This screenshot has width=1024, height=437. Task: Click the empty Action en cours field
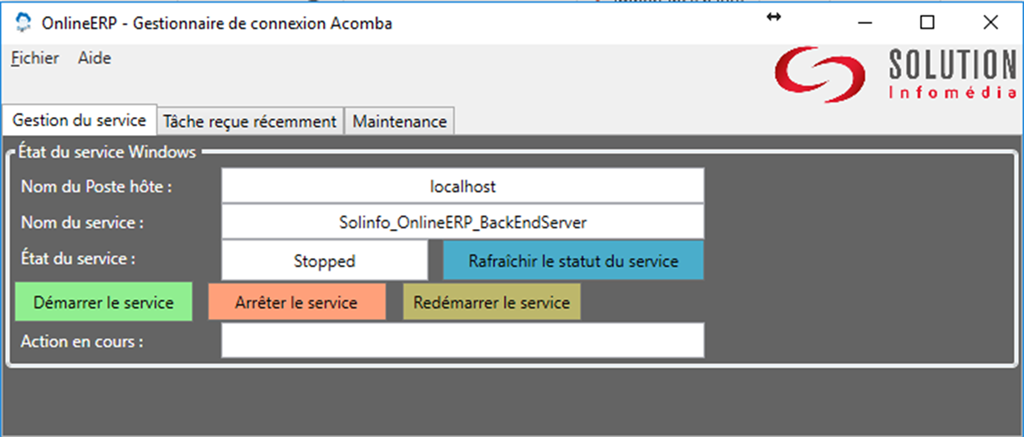[x=463, y=340]
